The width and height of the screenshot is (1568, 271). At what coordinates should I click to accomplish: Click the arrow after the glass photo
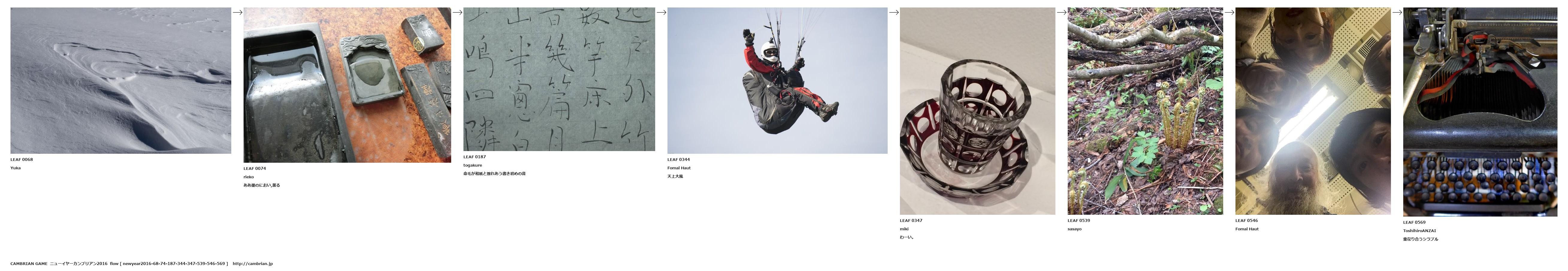[1061, 12]
